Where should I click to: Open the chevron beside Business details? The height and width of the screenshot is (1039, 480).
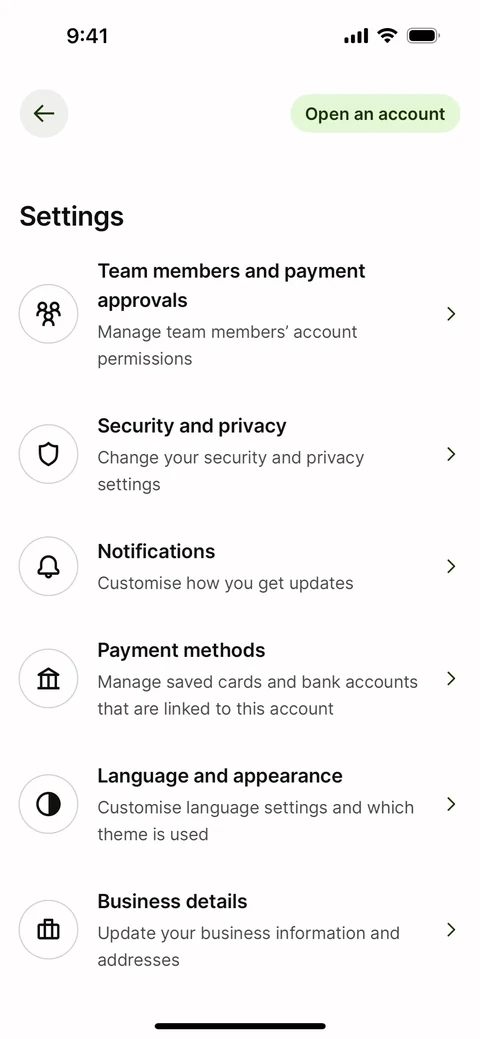(x=451, y=930)
